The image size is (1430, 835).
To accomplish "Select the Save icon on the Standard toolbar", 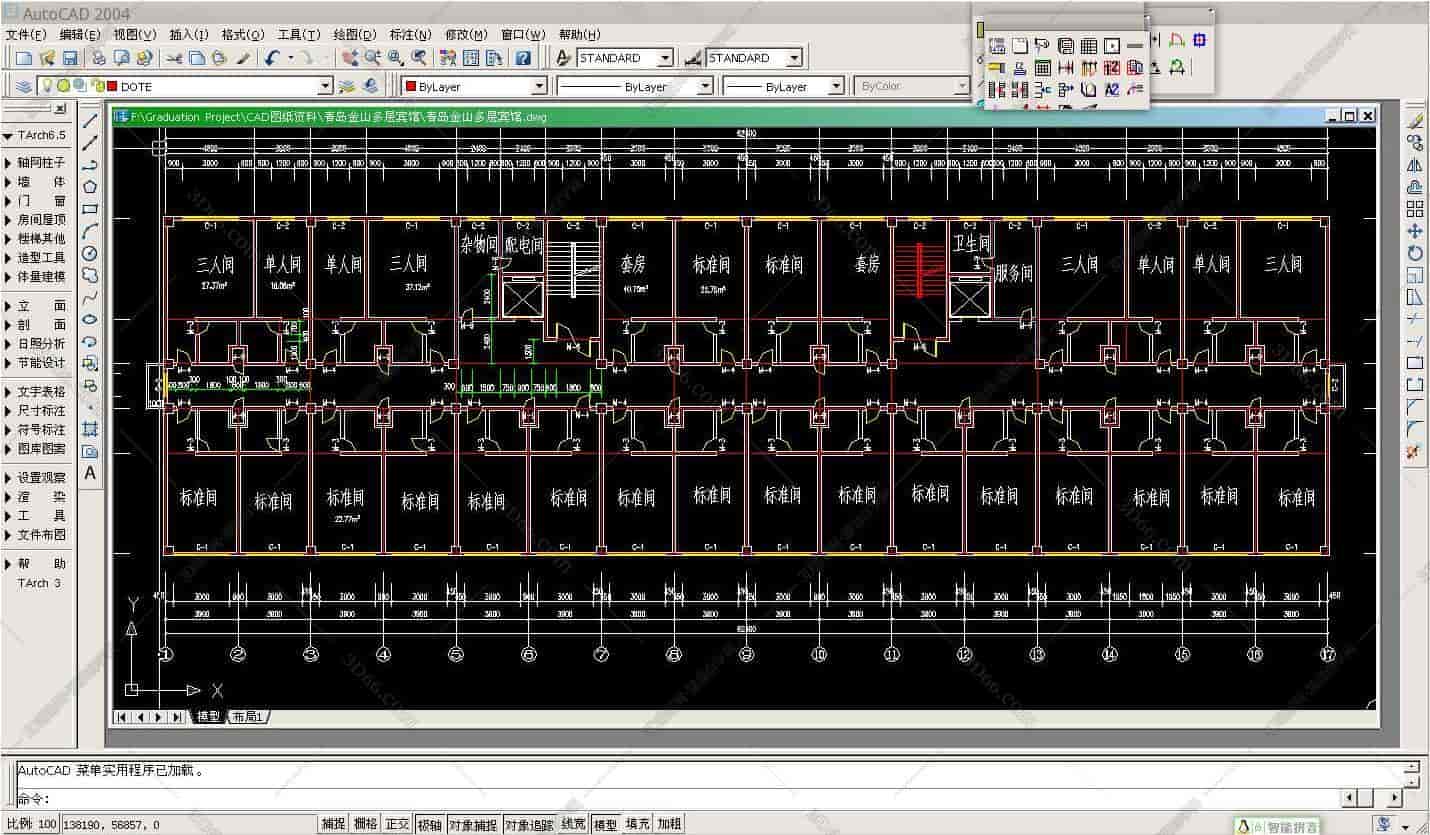I will [68, 57].
